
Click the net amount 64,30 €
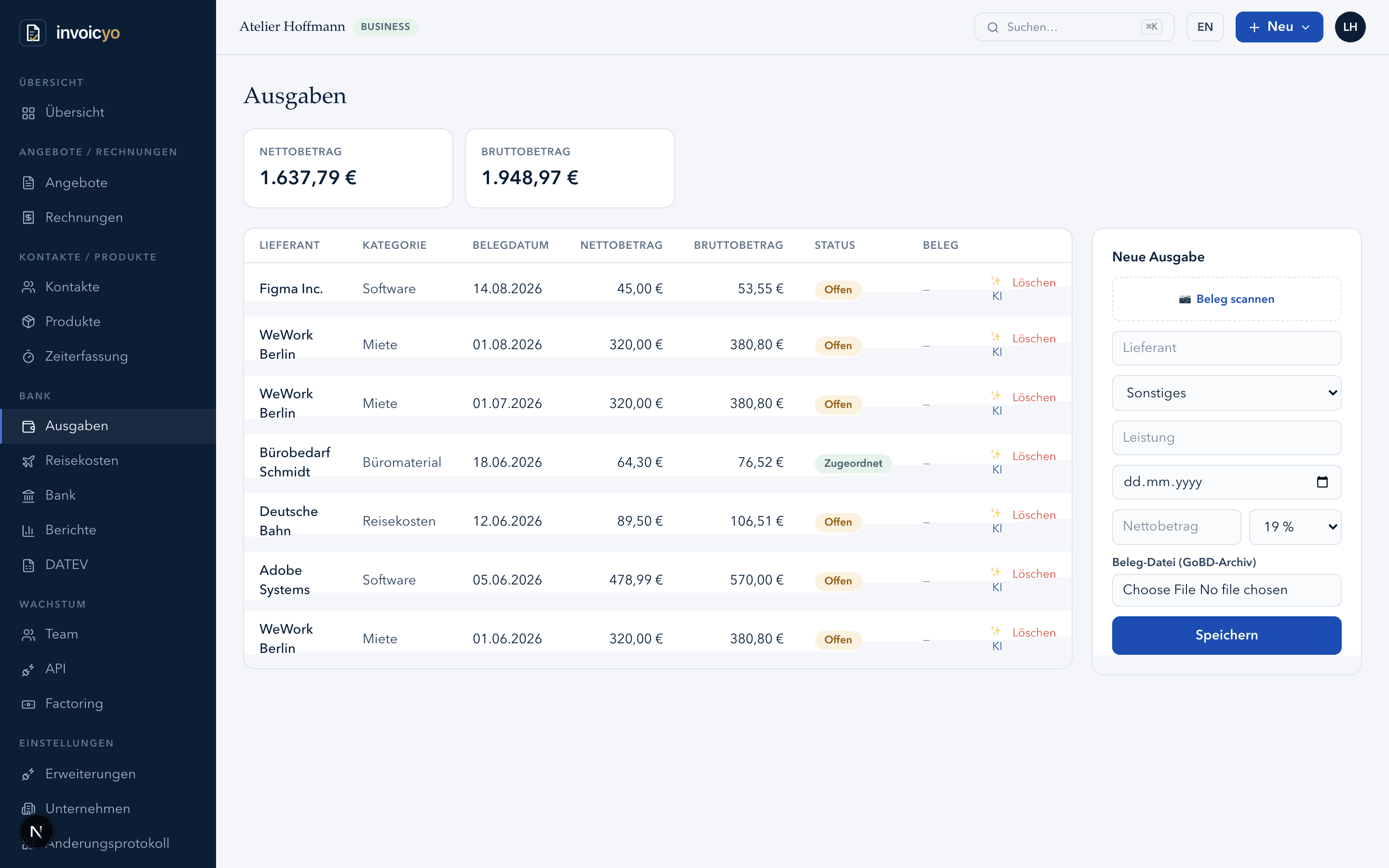(640, 463)
